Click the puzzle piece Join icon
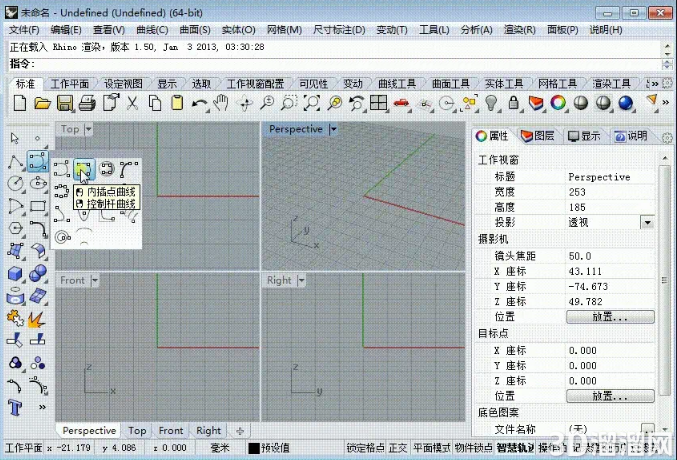The width and height of the screenshot is (677, 460). pyautogui.click(x=15, y=318)
